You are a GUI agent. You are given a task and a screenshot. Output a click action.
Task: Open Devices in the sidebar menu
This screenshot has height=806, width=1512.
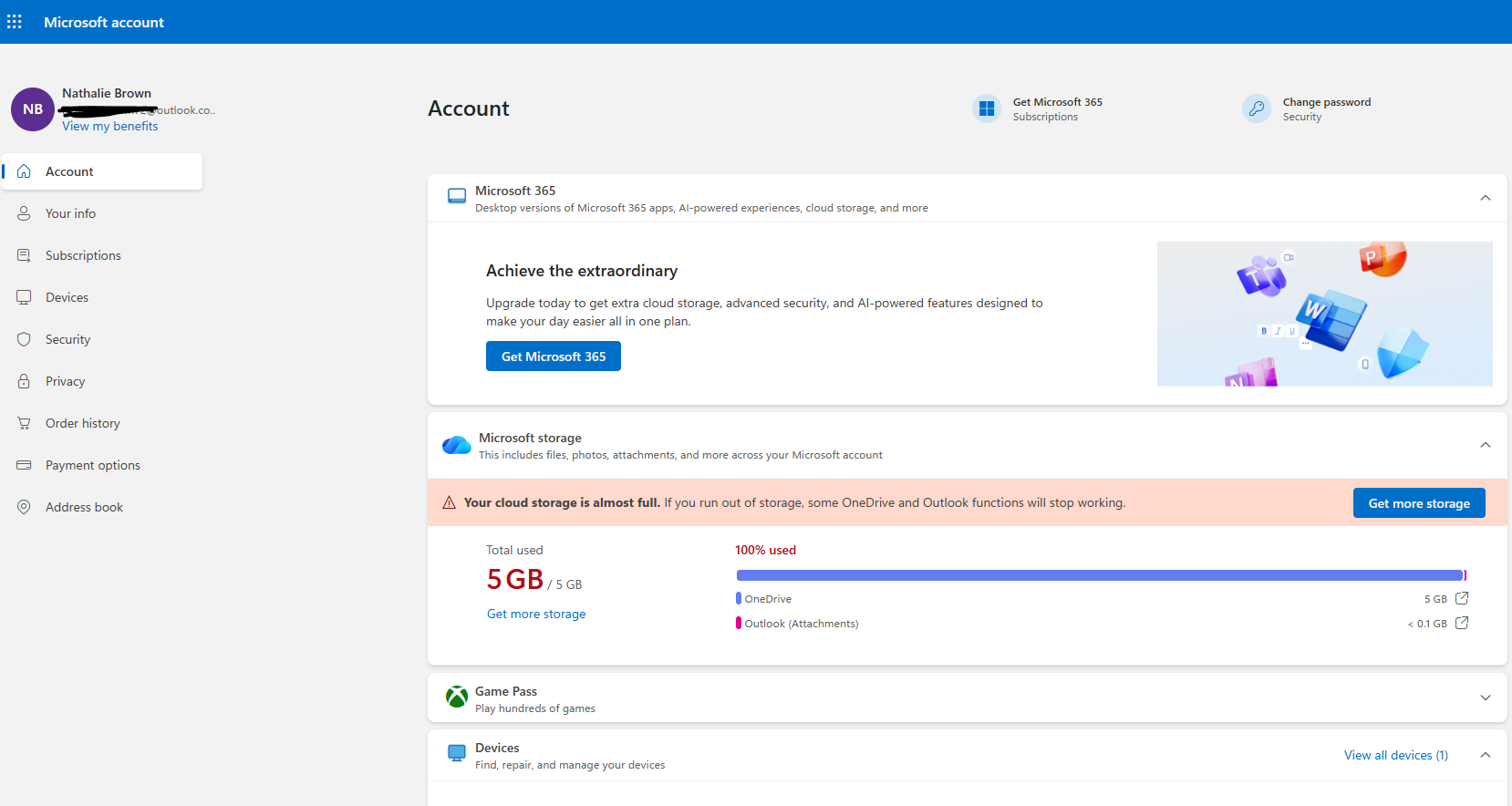[102, 297]
